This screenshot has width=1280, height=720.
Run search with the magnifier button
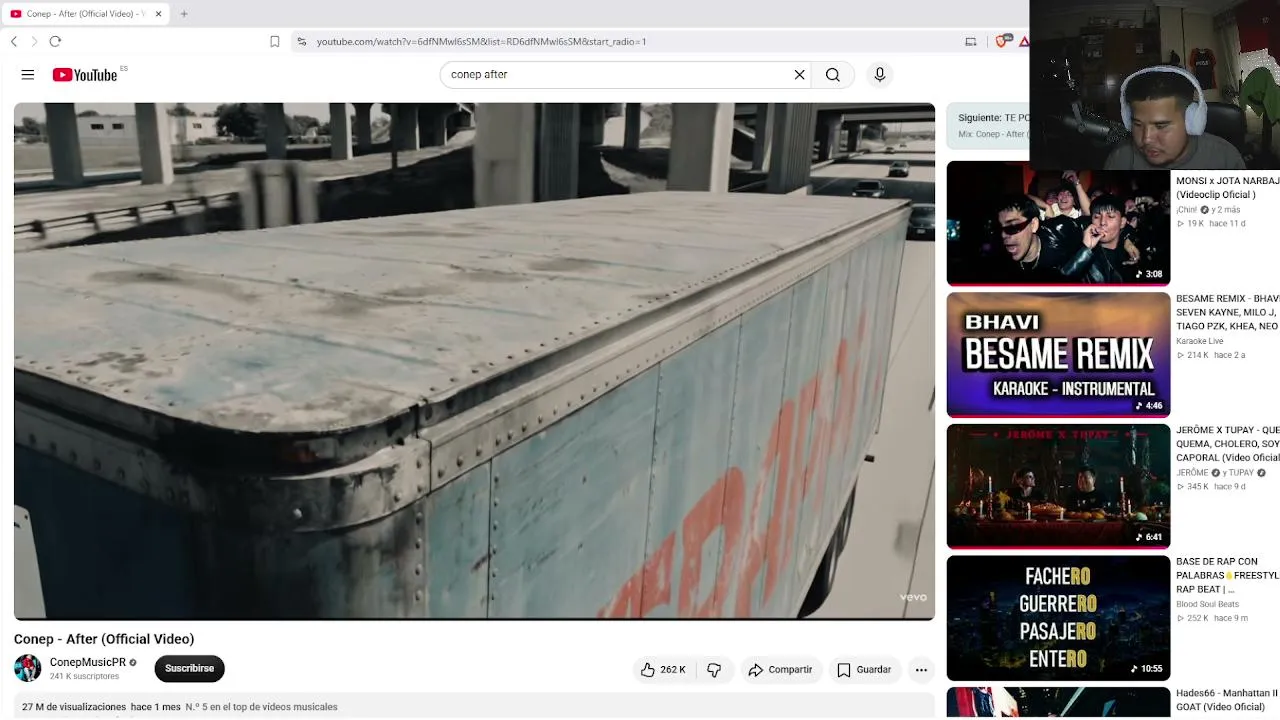pos(832,75)
